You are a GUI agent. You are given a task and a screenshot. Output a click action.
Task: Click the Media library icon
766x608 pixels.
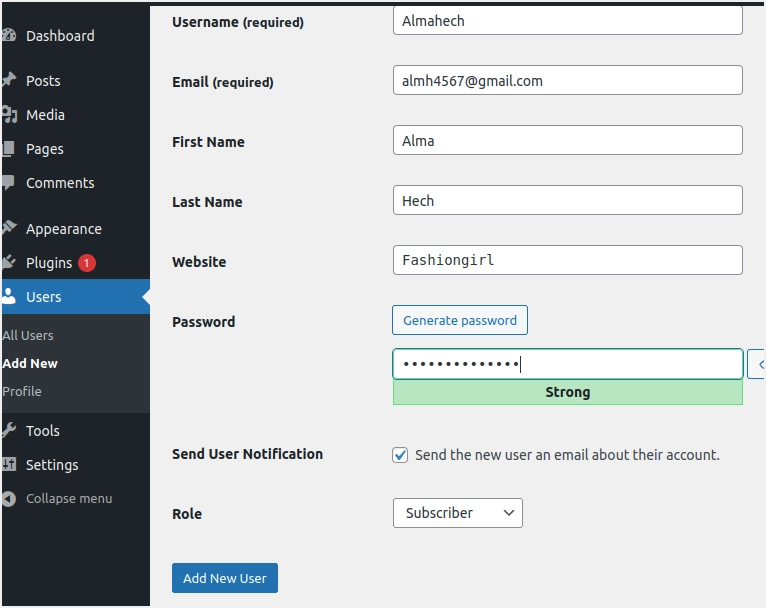[x=9, y=115]
